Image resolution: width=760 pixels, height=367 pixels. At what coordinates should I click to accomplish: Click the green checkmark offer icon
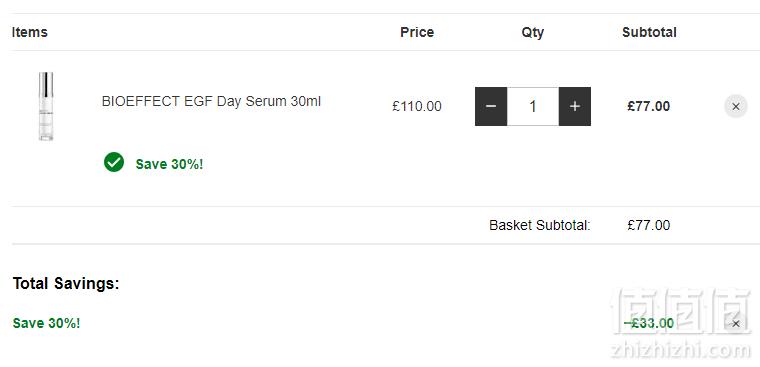[114, 162]
